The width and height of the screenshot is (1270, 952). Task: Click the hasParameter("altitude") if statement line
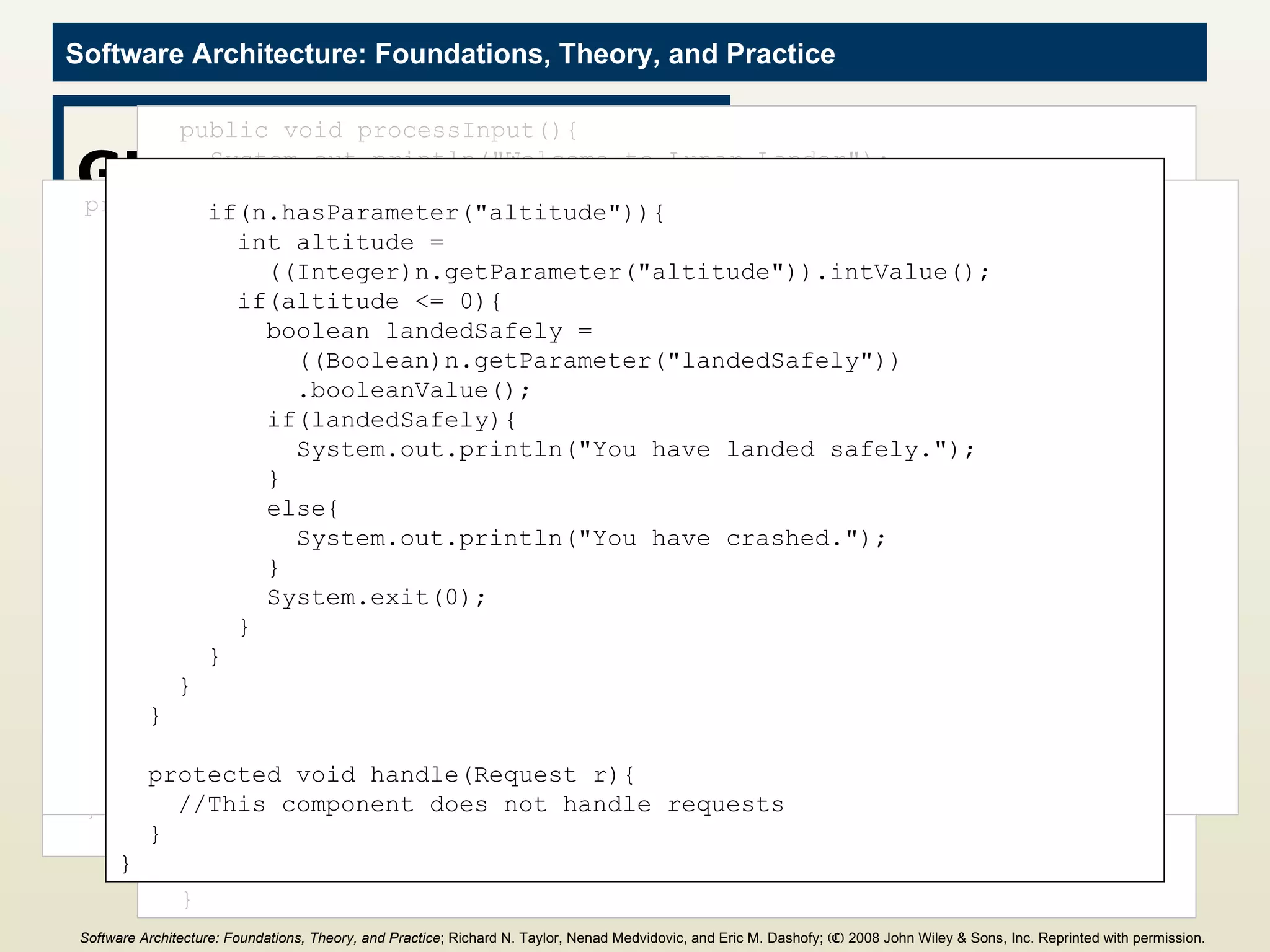[x=435, y=213]
